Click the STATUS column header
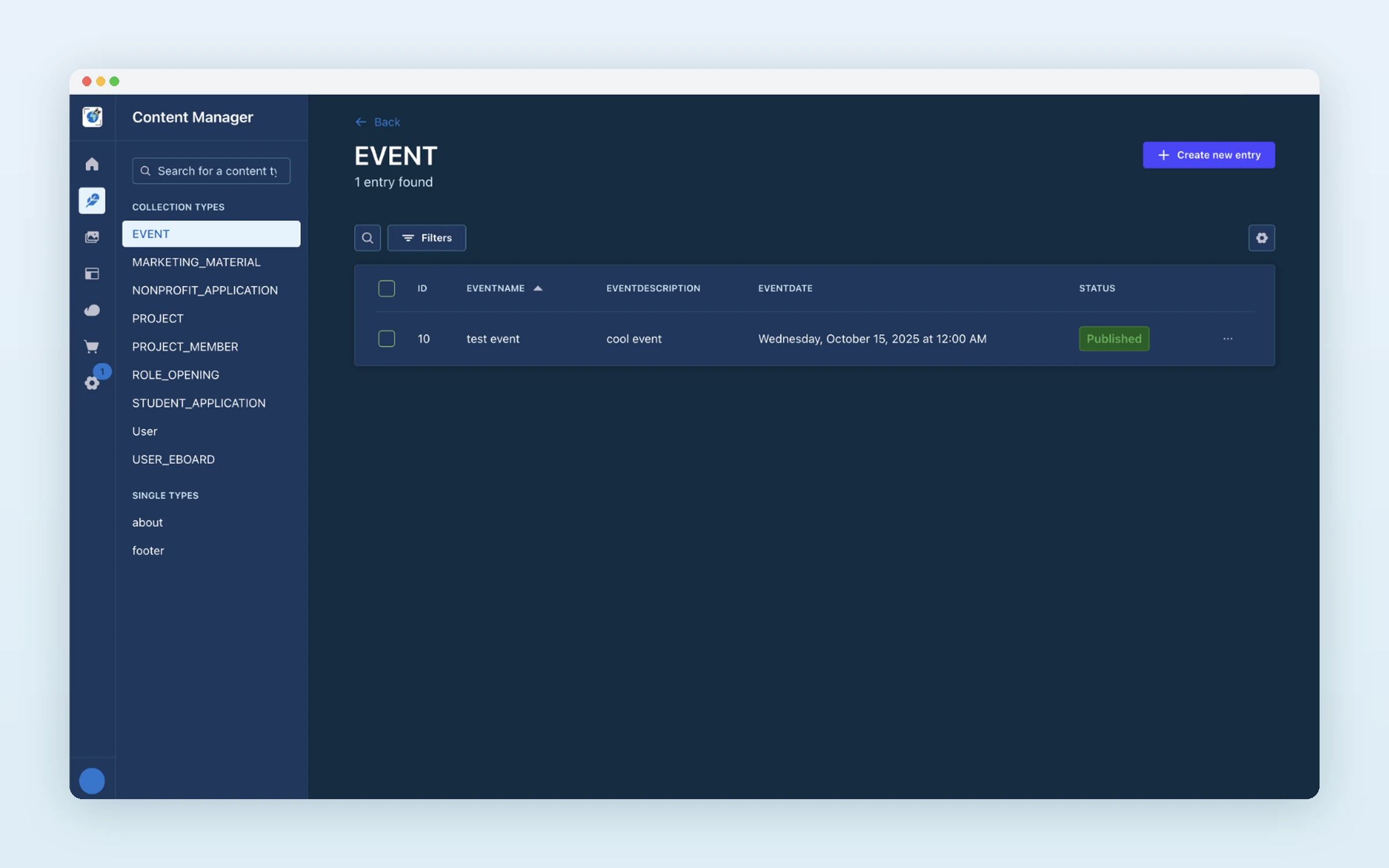1389x868 pixels. pyautogui.click(x=1097, y=288)
